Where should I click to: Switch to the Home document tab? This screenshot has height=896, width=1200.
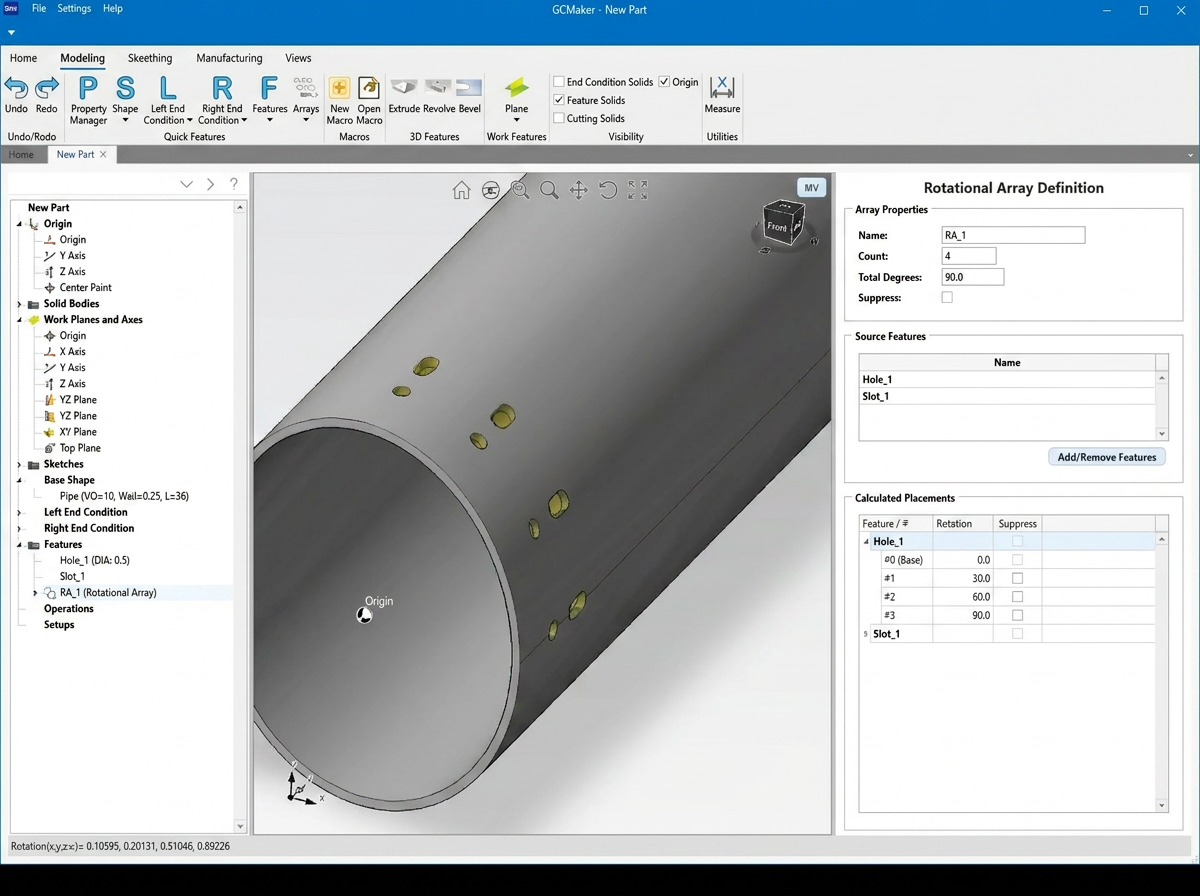[x=21, y=155]
